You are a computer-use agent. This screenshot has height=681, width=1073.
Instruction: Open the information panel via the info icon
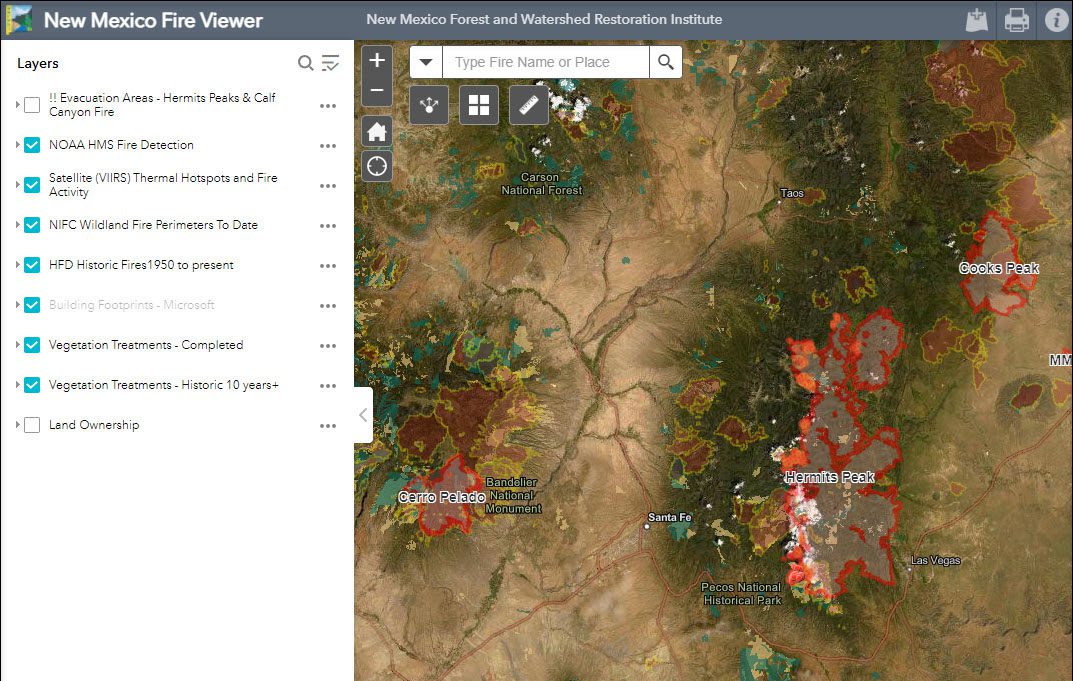point(1057,20)
